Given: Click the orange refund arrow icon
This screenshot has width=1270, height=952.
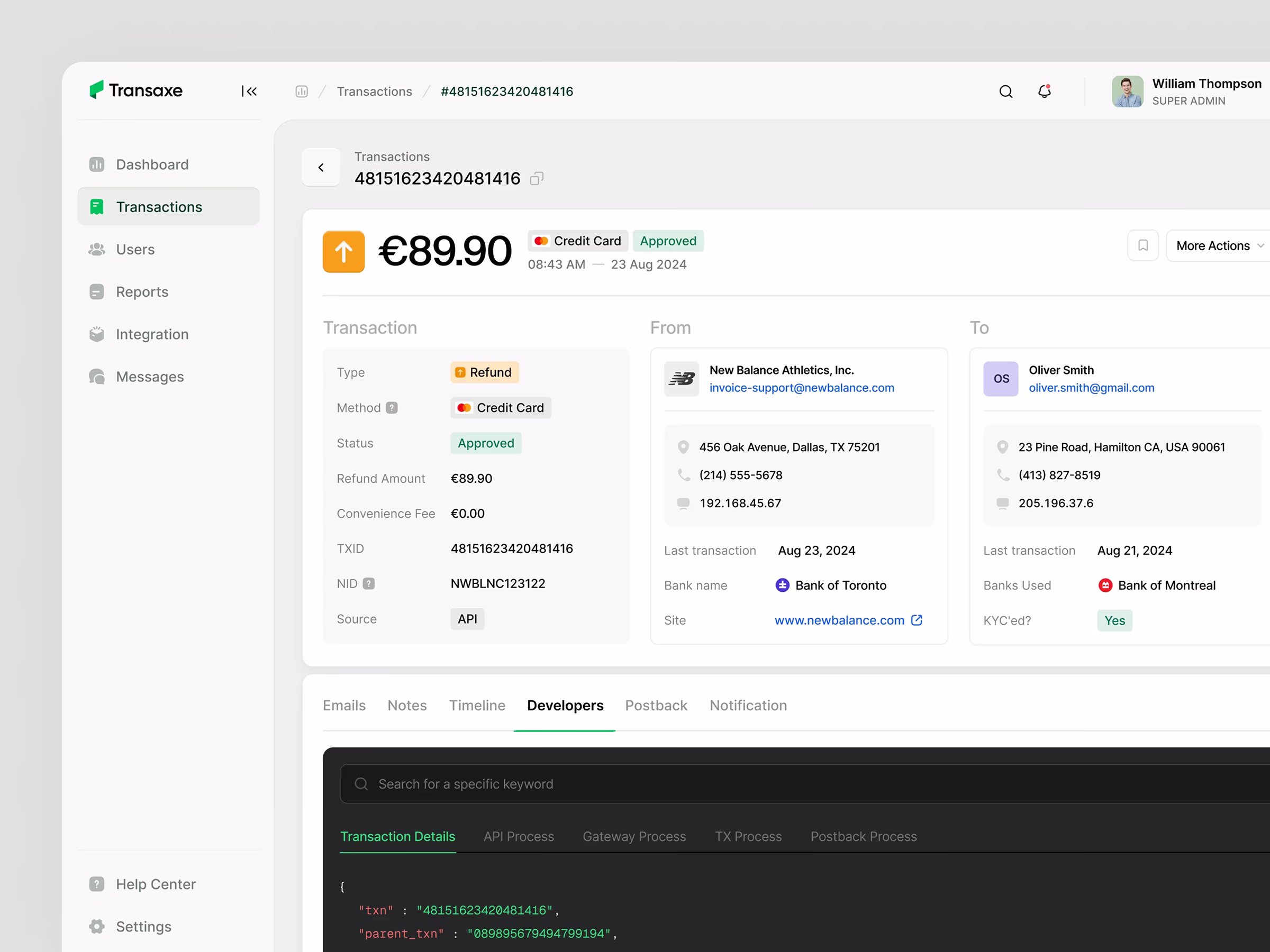Looking at the screenshot, I should click(343, 251).
